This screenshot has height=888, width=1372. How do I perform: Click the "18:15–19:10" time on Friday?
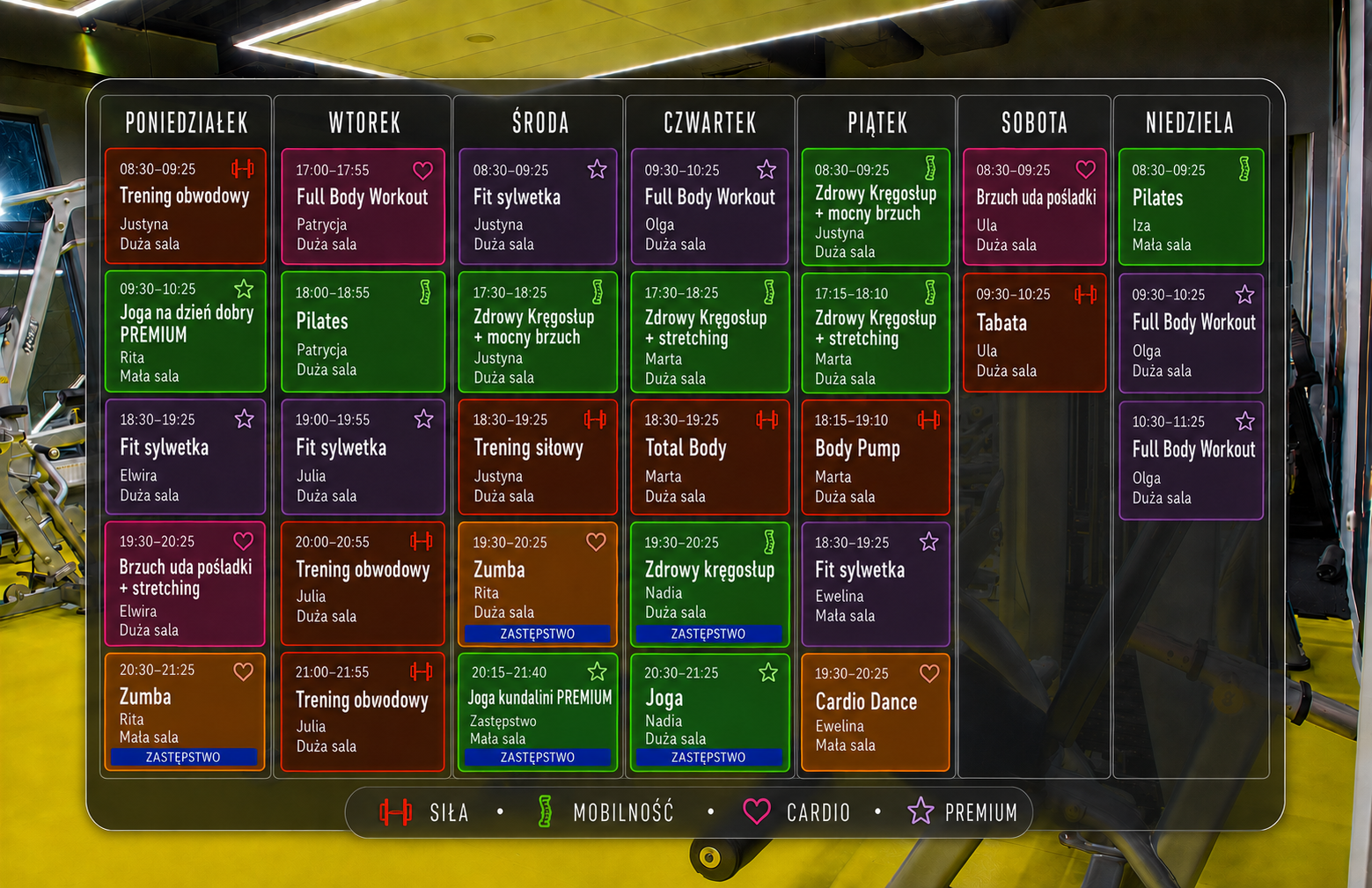(851, 421)
